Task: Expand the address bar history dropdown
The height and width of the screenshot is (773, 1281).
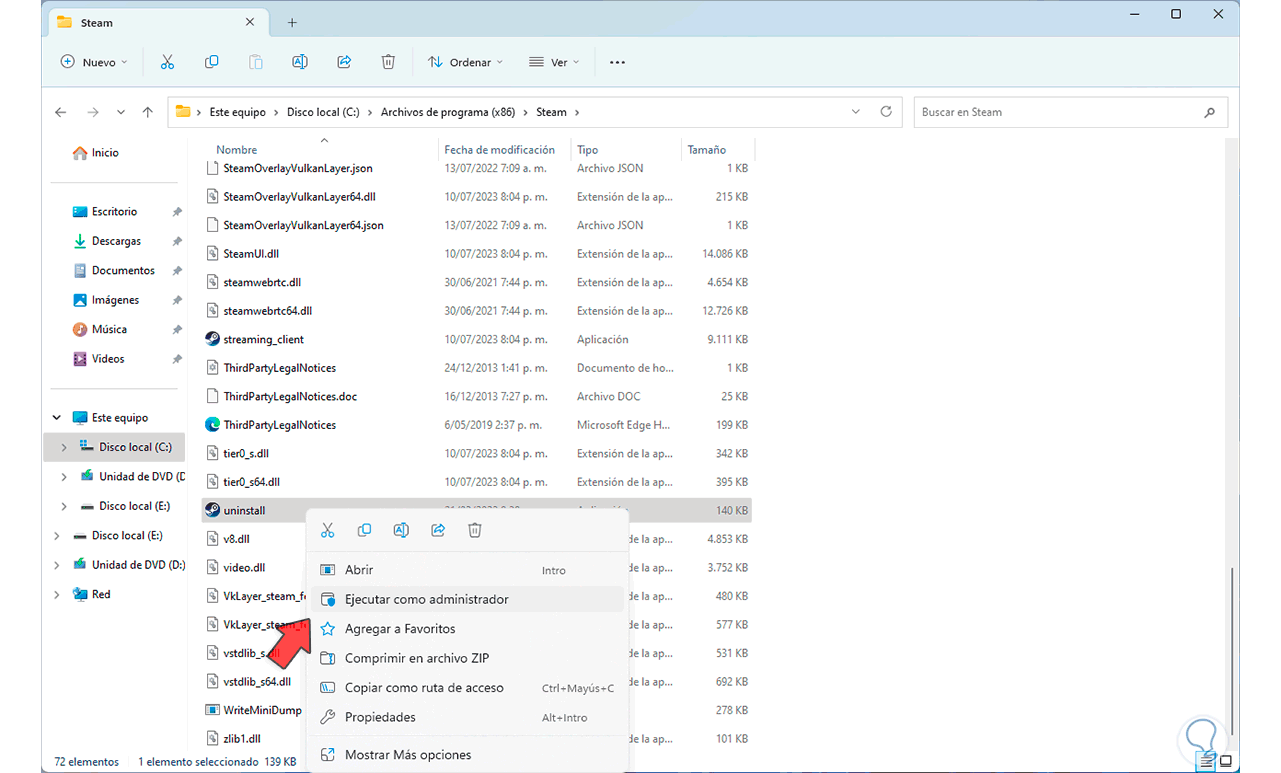Action: 856,112
